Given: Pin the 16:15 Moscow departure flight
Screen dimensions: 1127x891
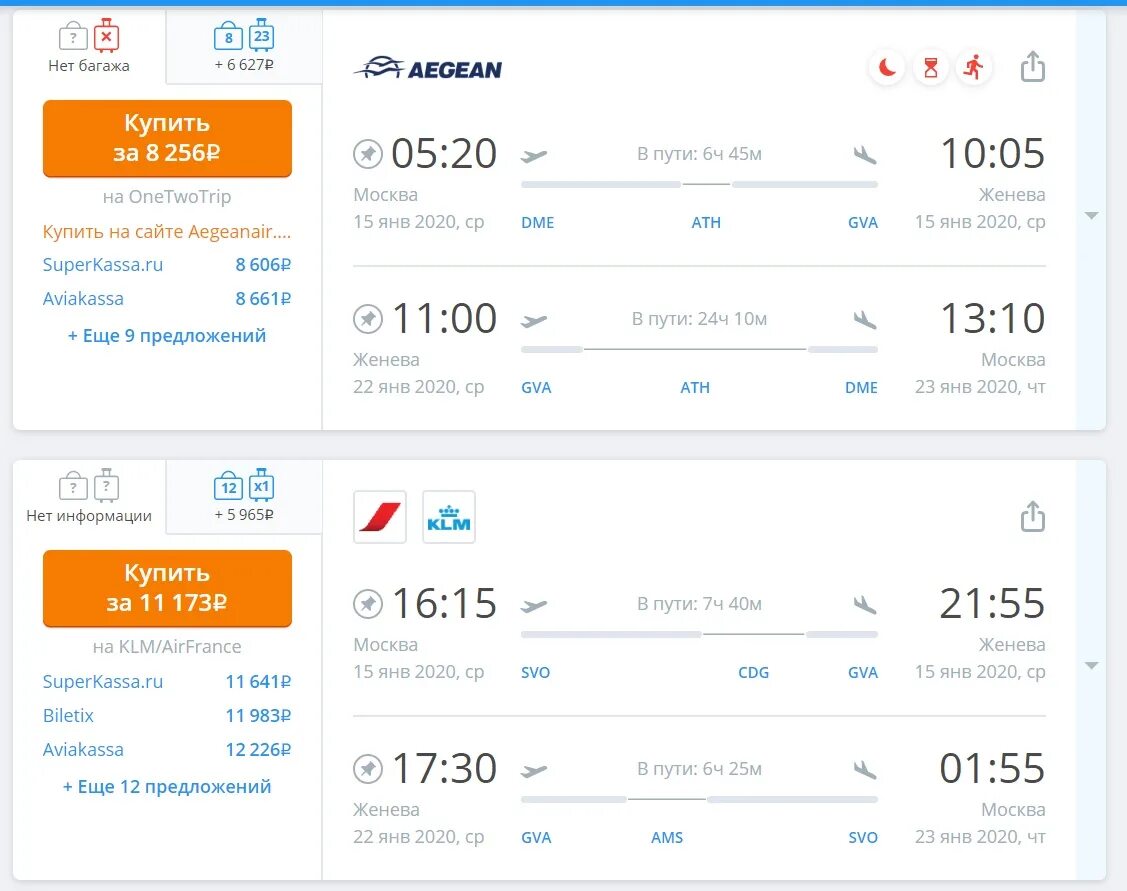Looking at the screenshot, I should pyautogui.click(x=368, y=604).
